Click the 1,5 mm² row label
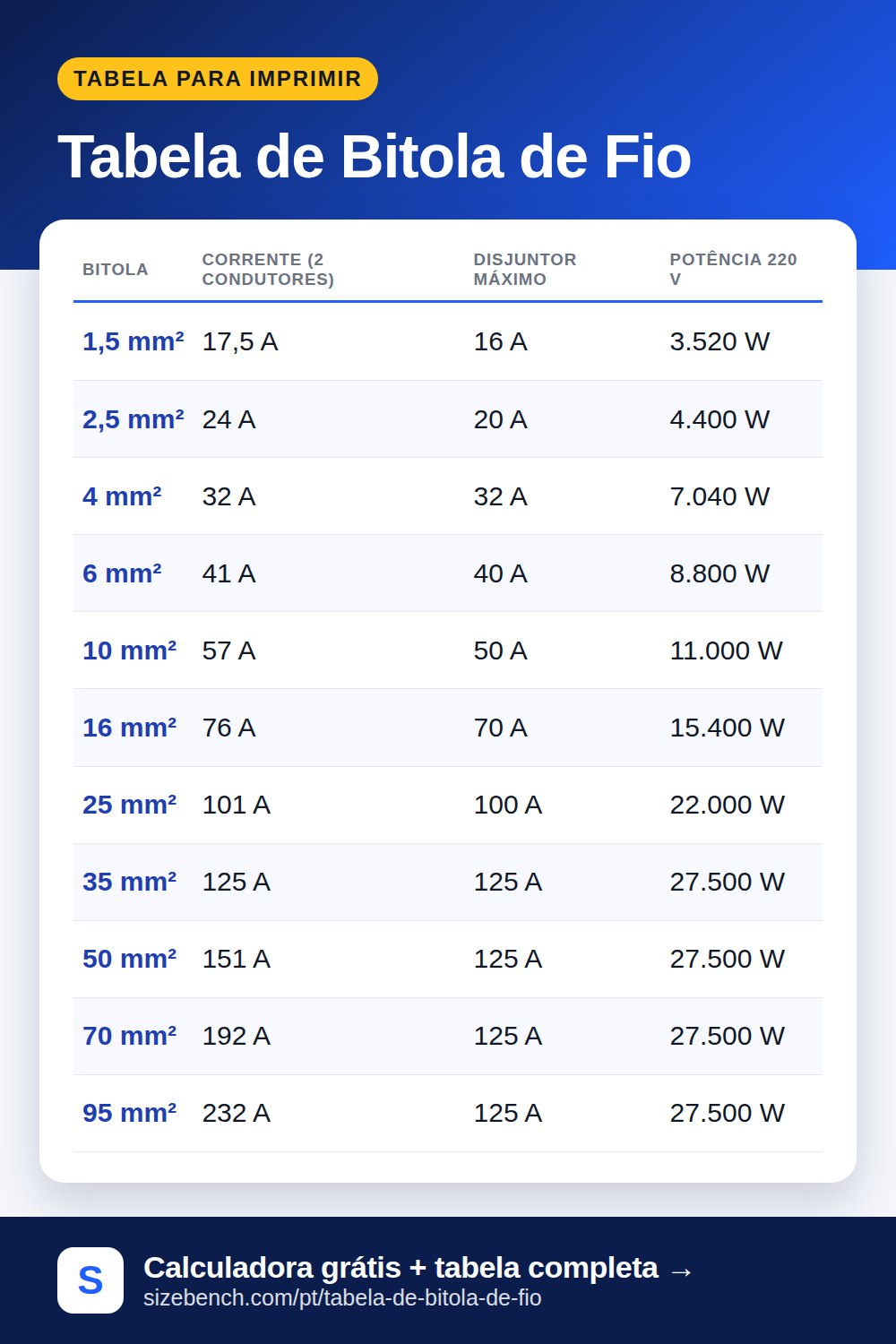This screenshot has width=896, height=1344. pyautogui.click(x=134, y=341)
